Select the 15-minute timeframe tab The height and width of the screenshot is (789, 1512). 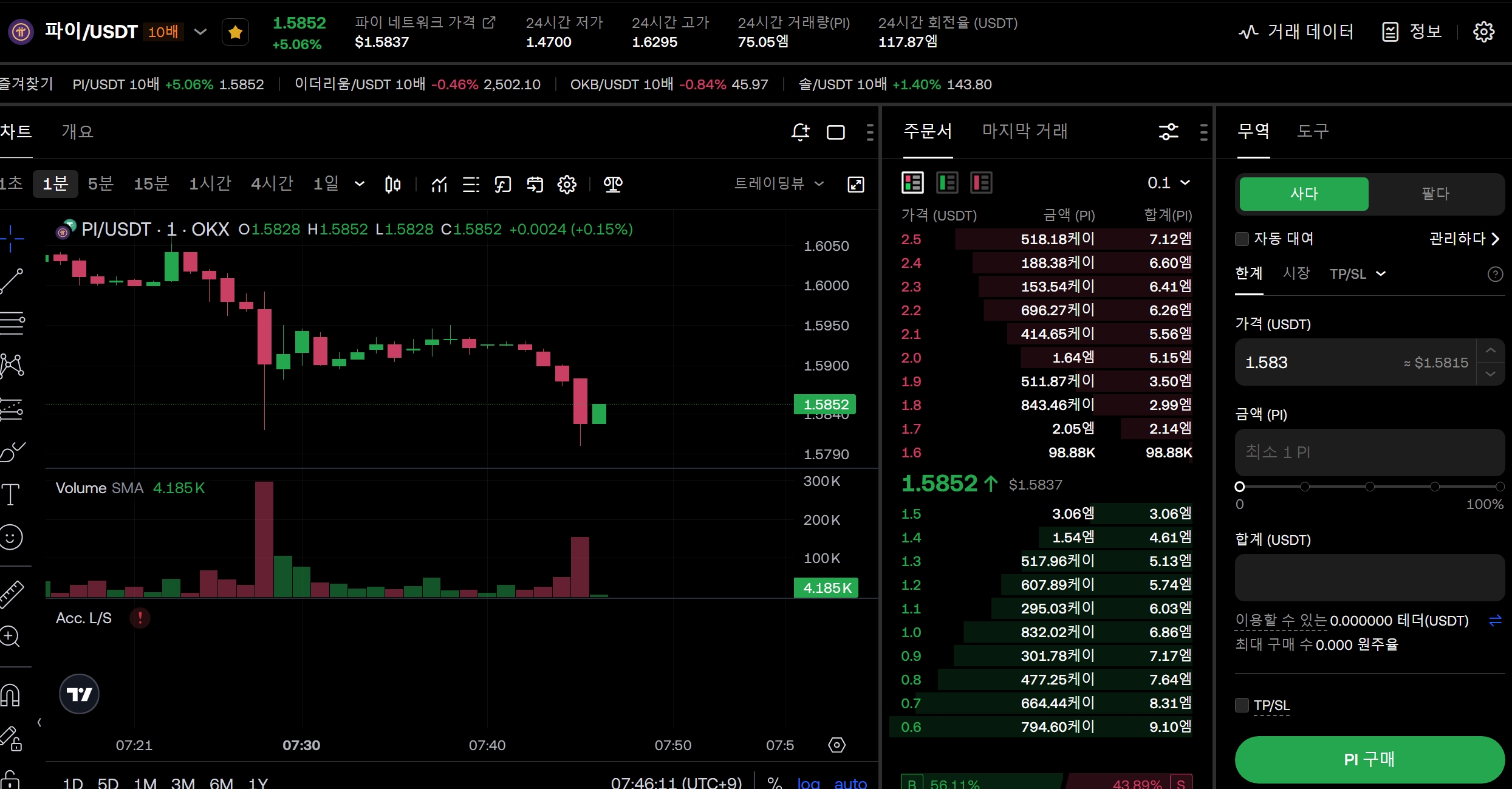[x=151, y=183]
